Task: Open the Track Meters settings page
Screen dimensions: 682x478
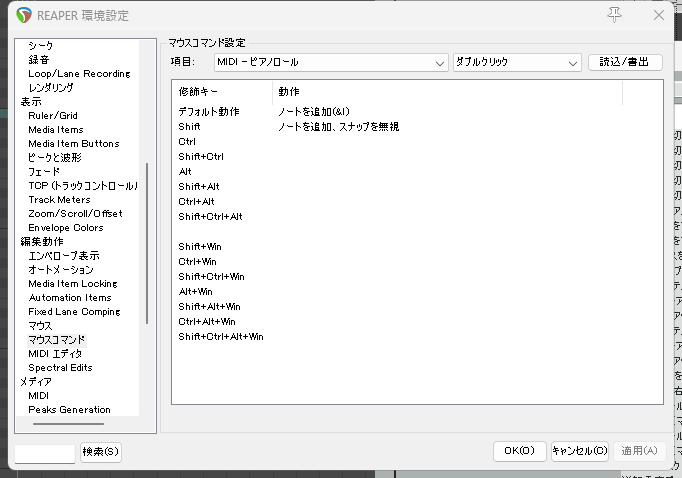Action: point(59,200)
